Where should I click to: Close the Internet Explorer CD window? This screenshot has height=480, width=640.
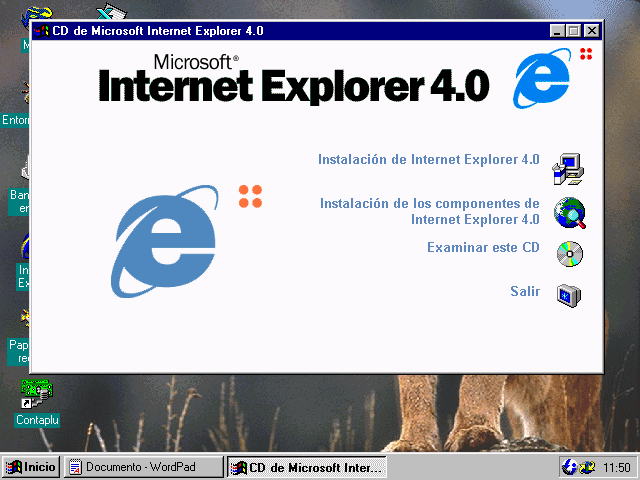tap(591, 31)
